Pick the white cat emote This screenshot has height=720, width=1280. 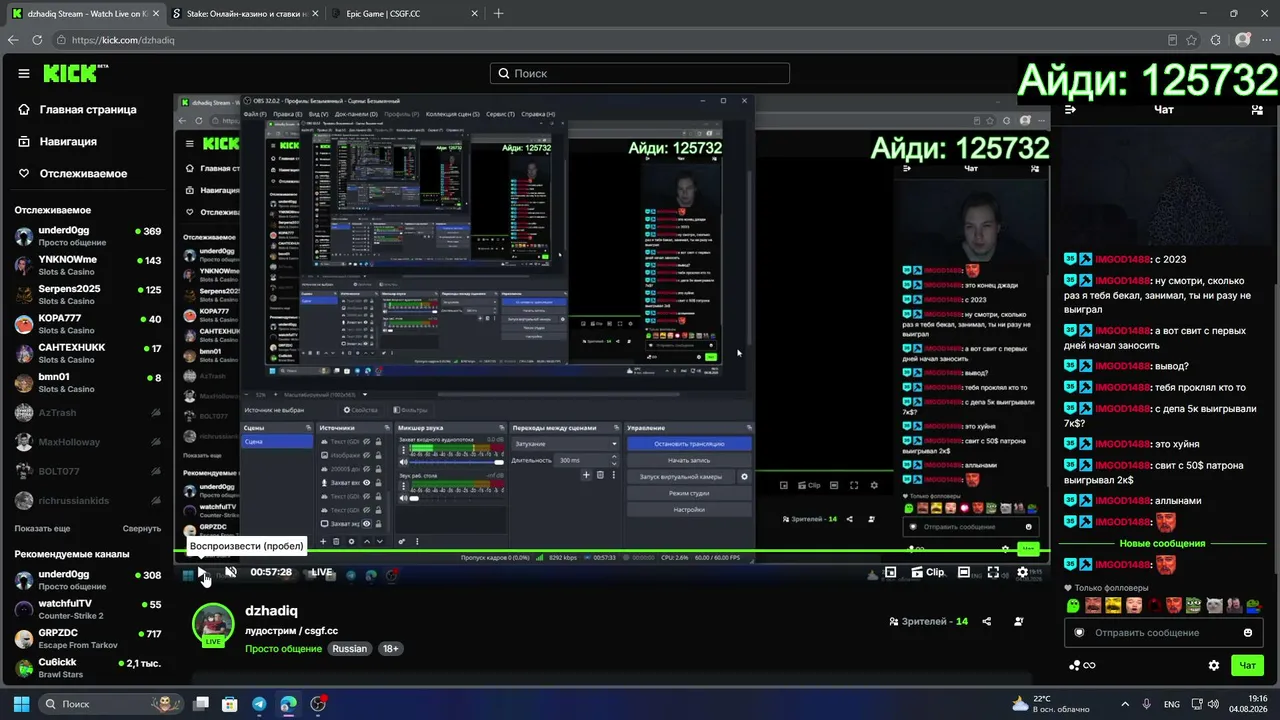click(x=1214, y=605)
